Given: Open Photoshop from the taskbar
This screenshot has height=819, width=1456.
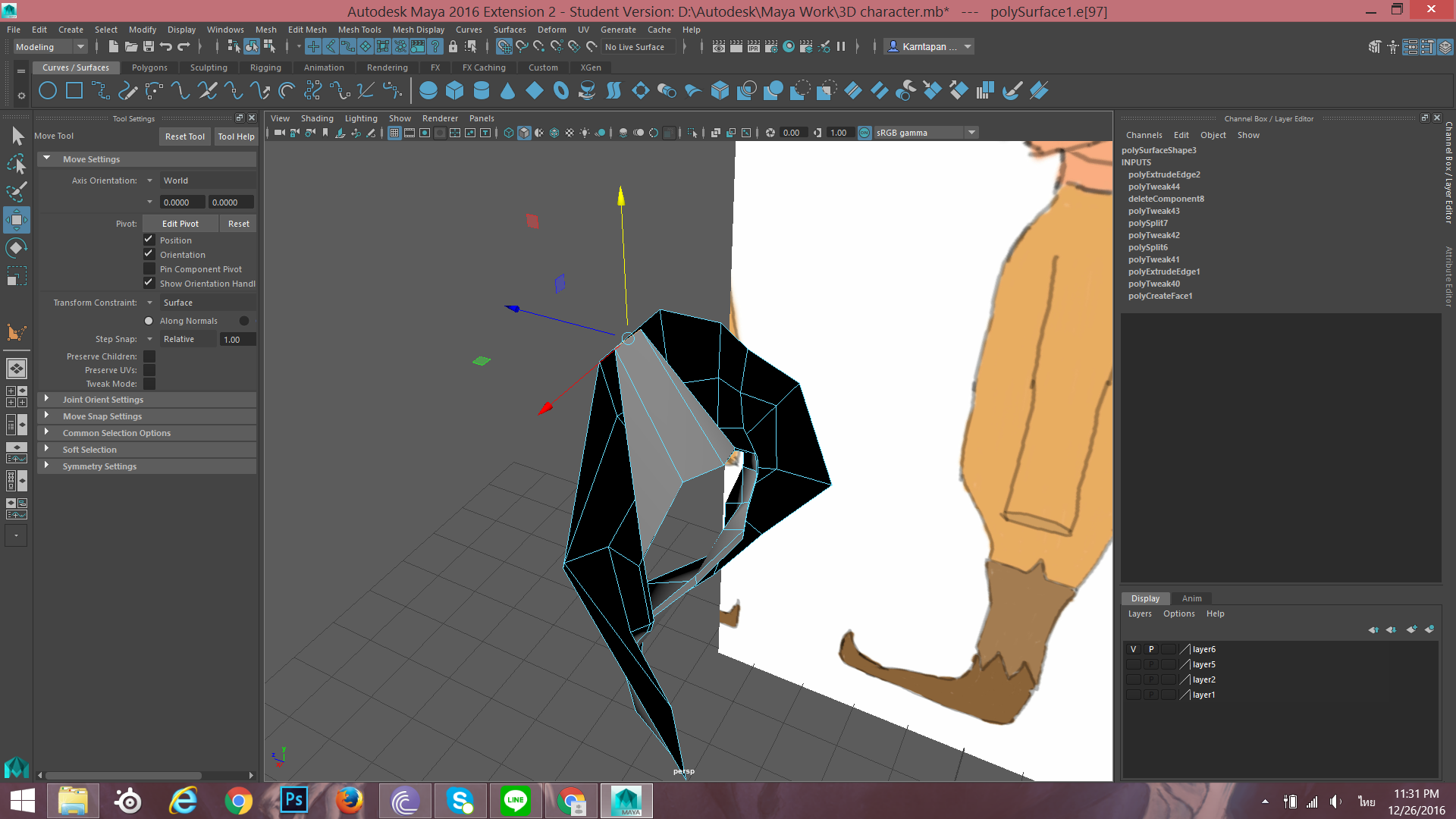Looking at the screenshot, I should tap(293, 801).
